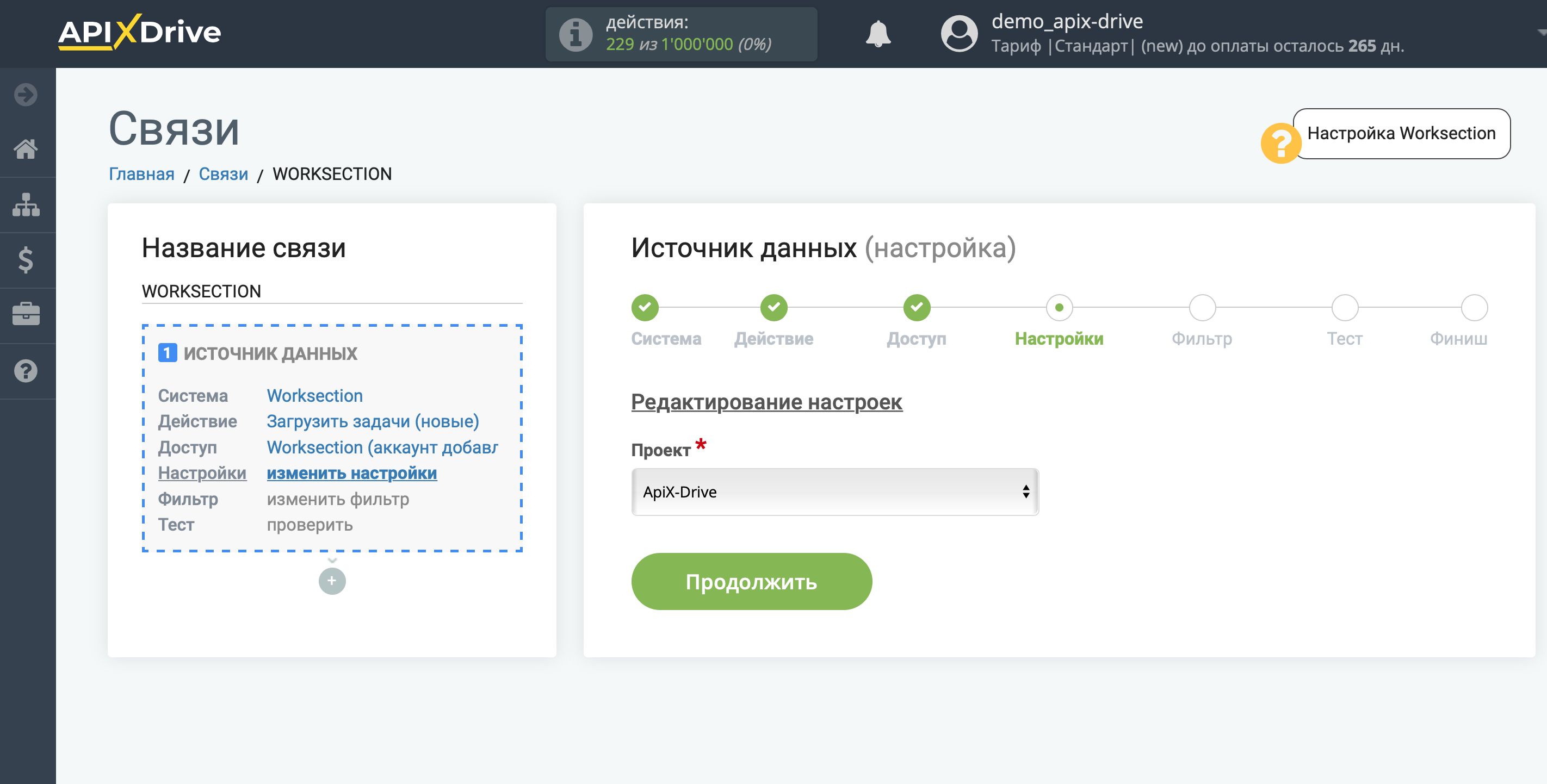Edit the connection name WORKSECTION field

[x=332, y=291]
